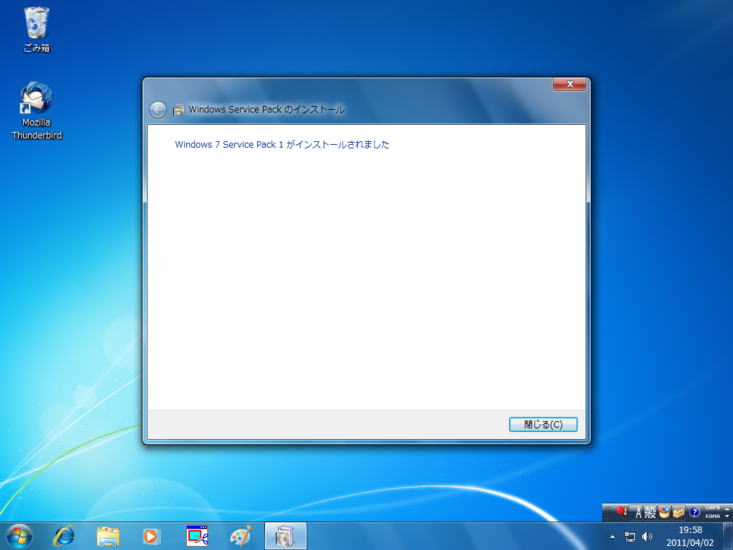The height and width of the screenshot is (550, 733).
Task: Click the 'Windows Service Pack のインストール' title text
Action: point(266,109)
